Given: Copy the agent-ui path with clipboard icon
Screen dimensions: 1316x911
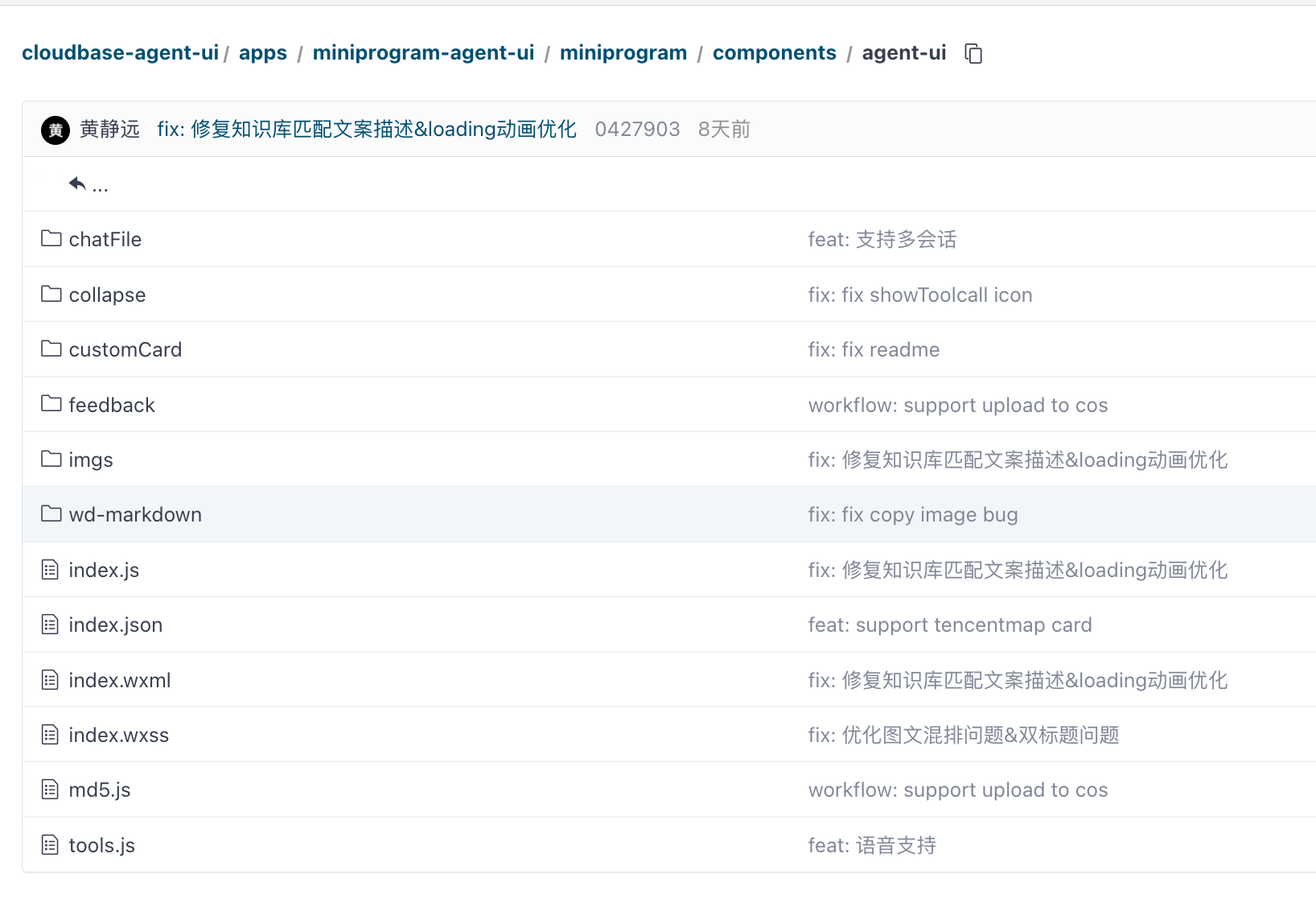Looking at the screenshot, I should point(973,54).
